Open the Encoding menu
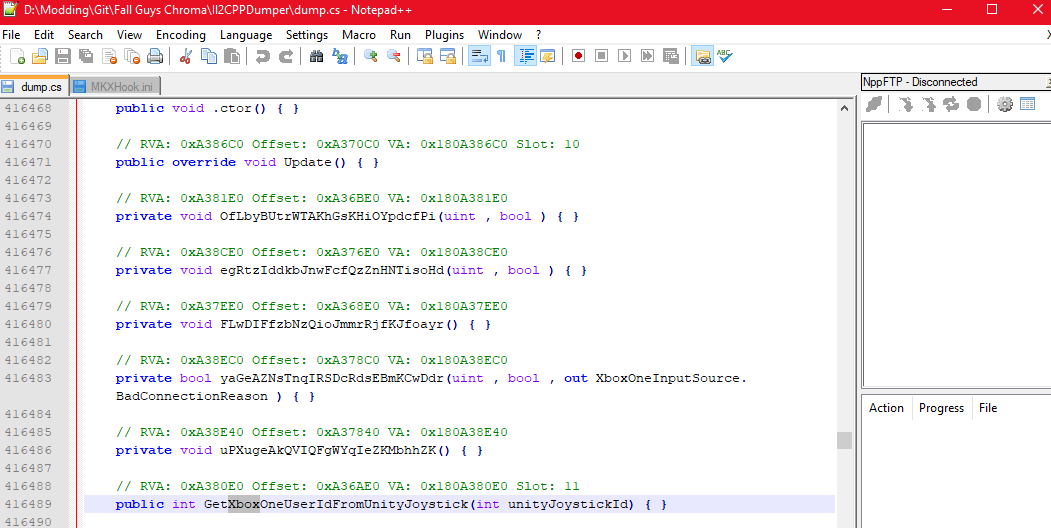The image size is (1051, 528). (181, 35)
